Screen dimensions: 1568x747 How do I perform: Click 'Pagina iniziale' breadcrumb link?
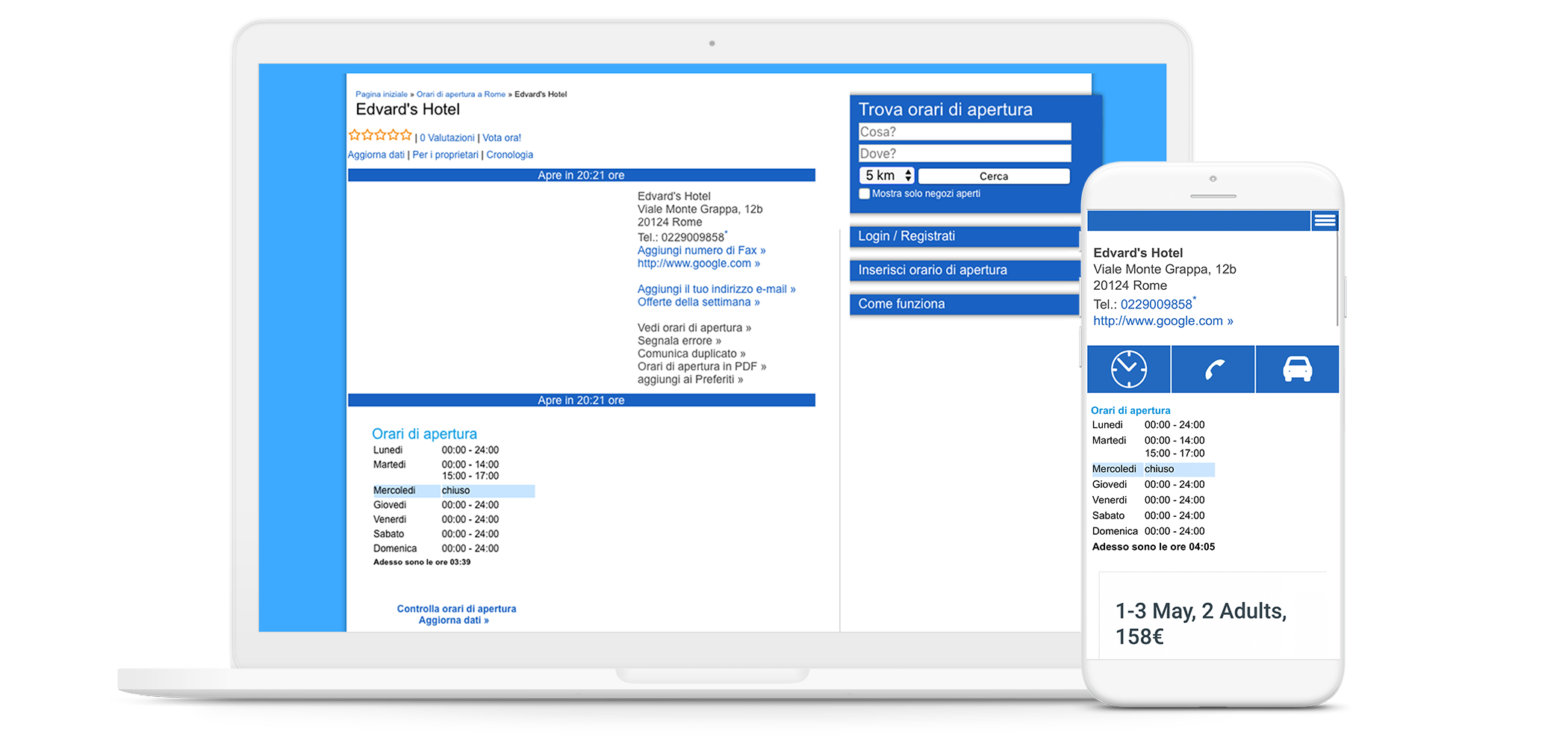pos(381,95)
